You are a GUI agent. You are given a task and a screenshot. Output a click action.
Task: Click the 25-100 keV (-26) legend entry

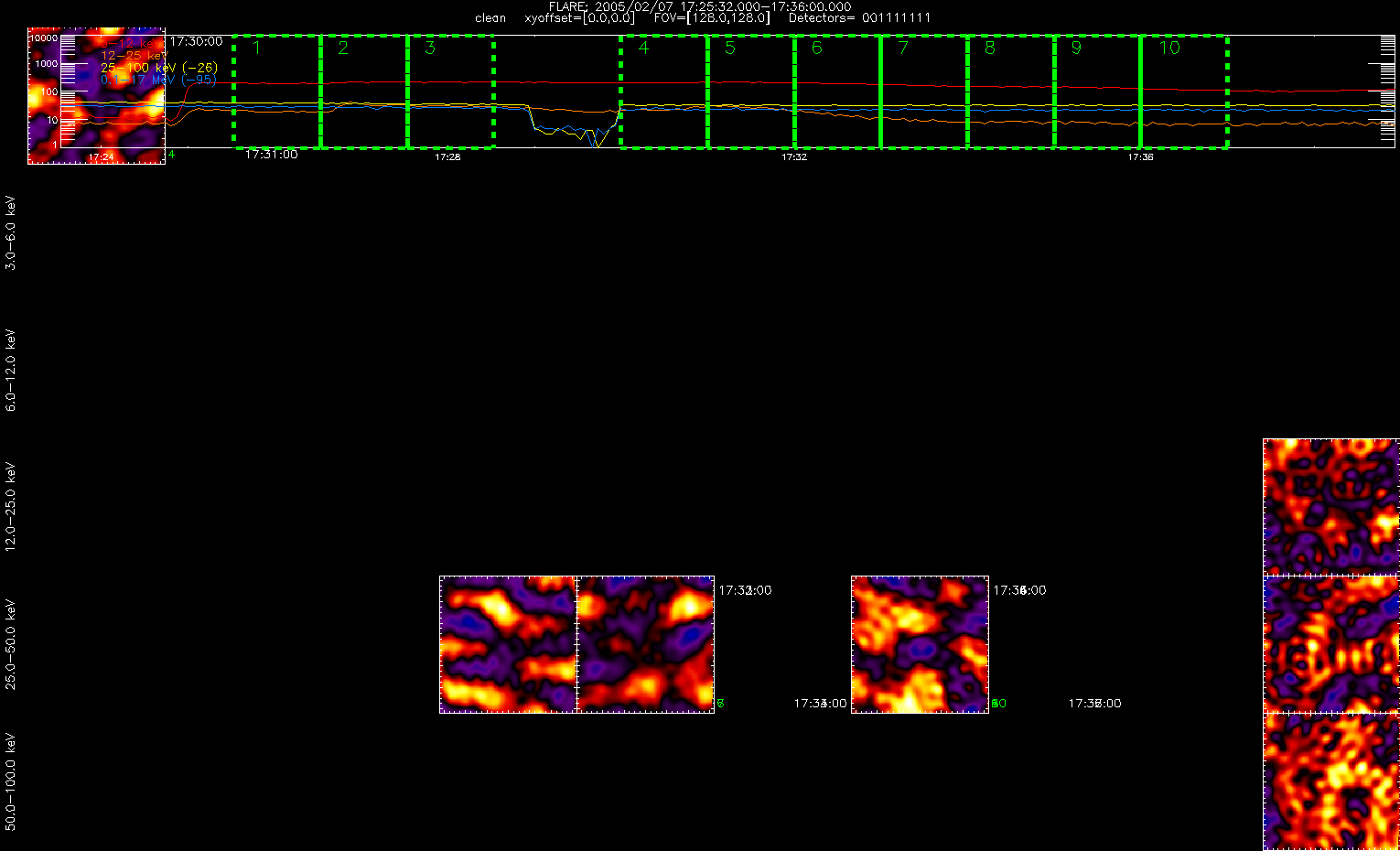(158, 68)
